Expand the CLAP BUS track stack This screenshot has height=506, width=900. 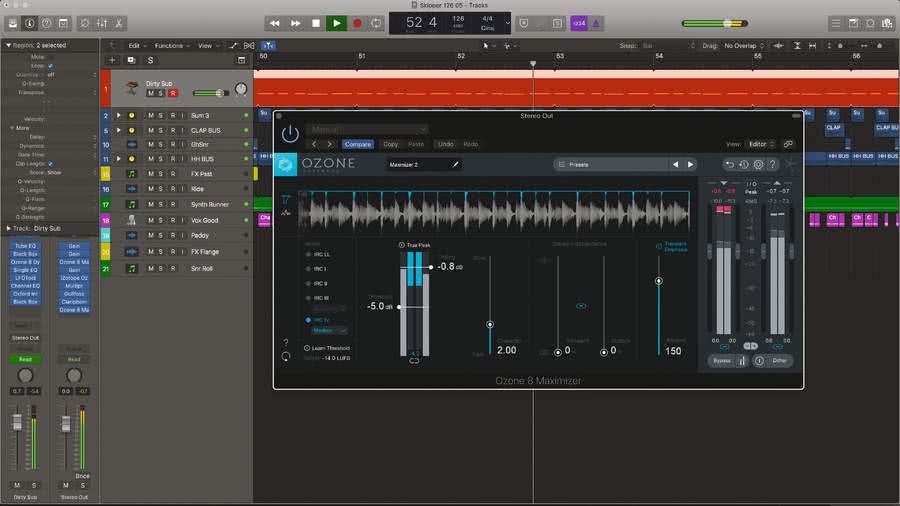click(119, 130)
